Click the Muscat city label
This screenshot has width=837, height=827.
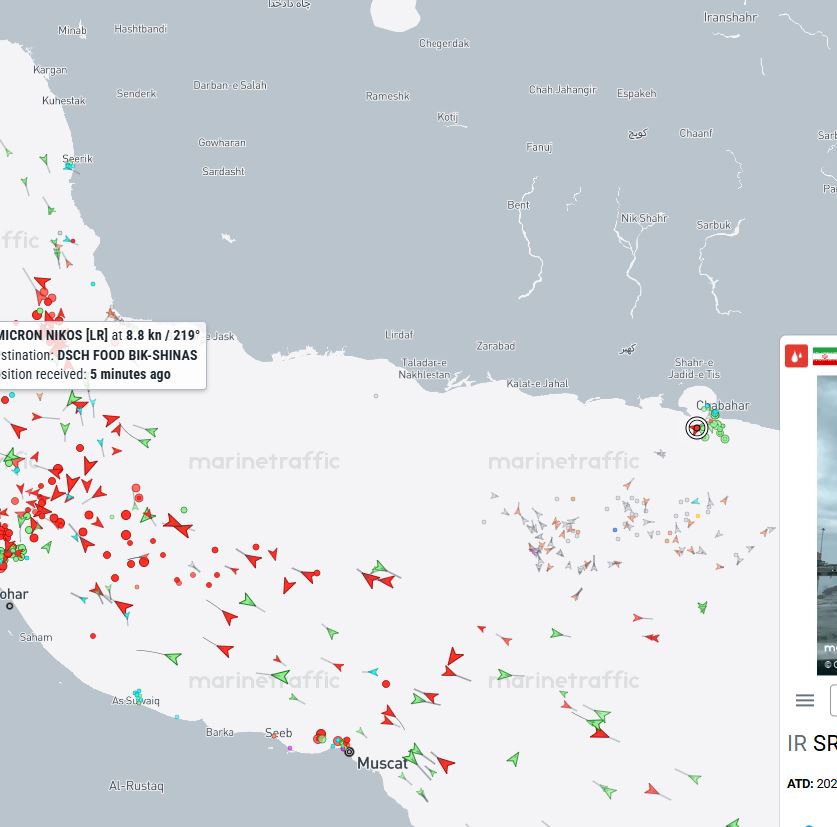pyautogui.click(x=382, y=763)
